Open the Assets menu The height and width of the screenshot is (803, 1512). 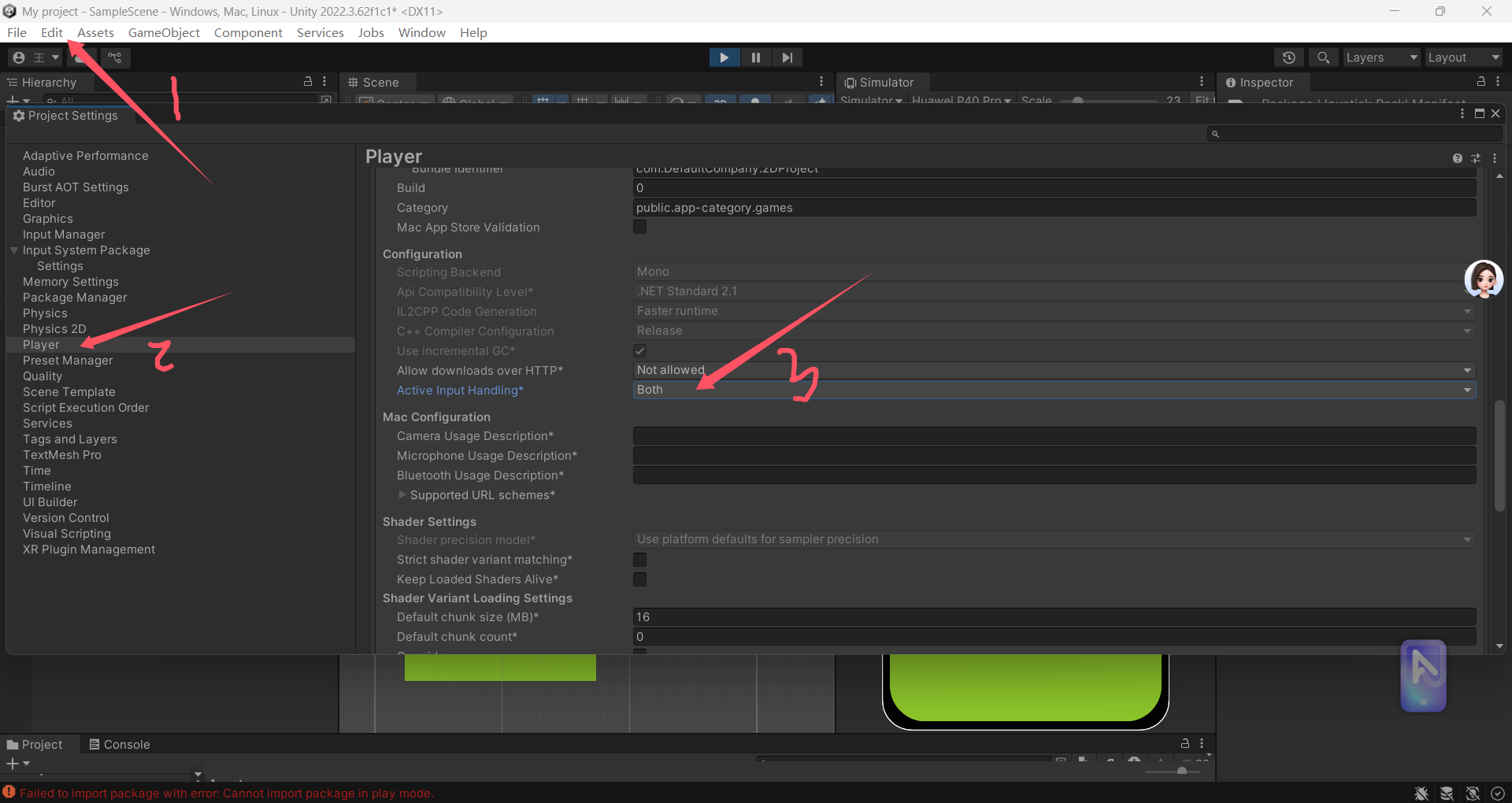[x=95, y=32]
